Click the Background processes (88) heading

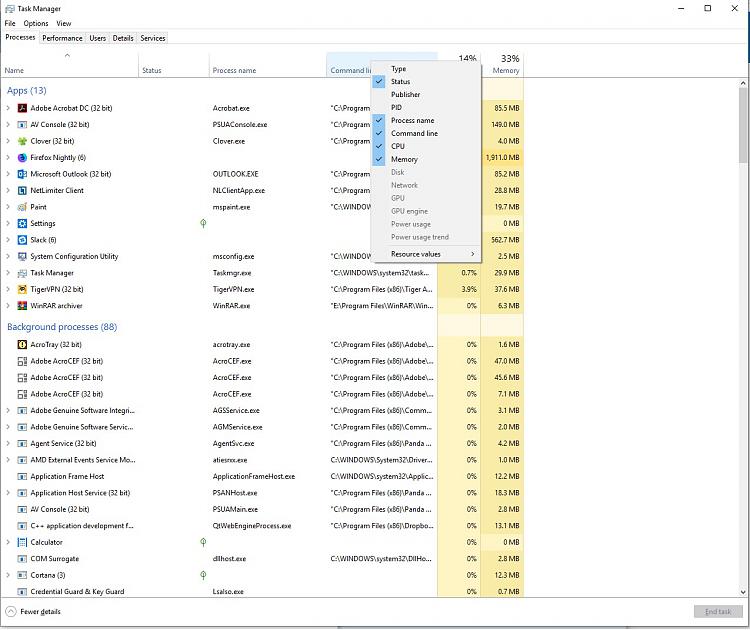point(62,327)
